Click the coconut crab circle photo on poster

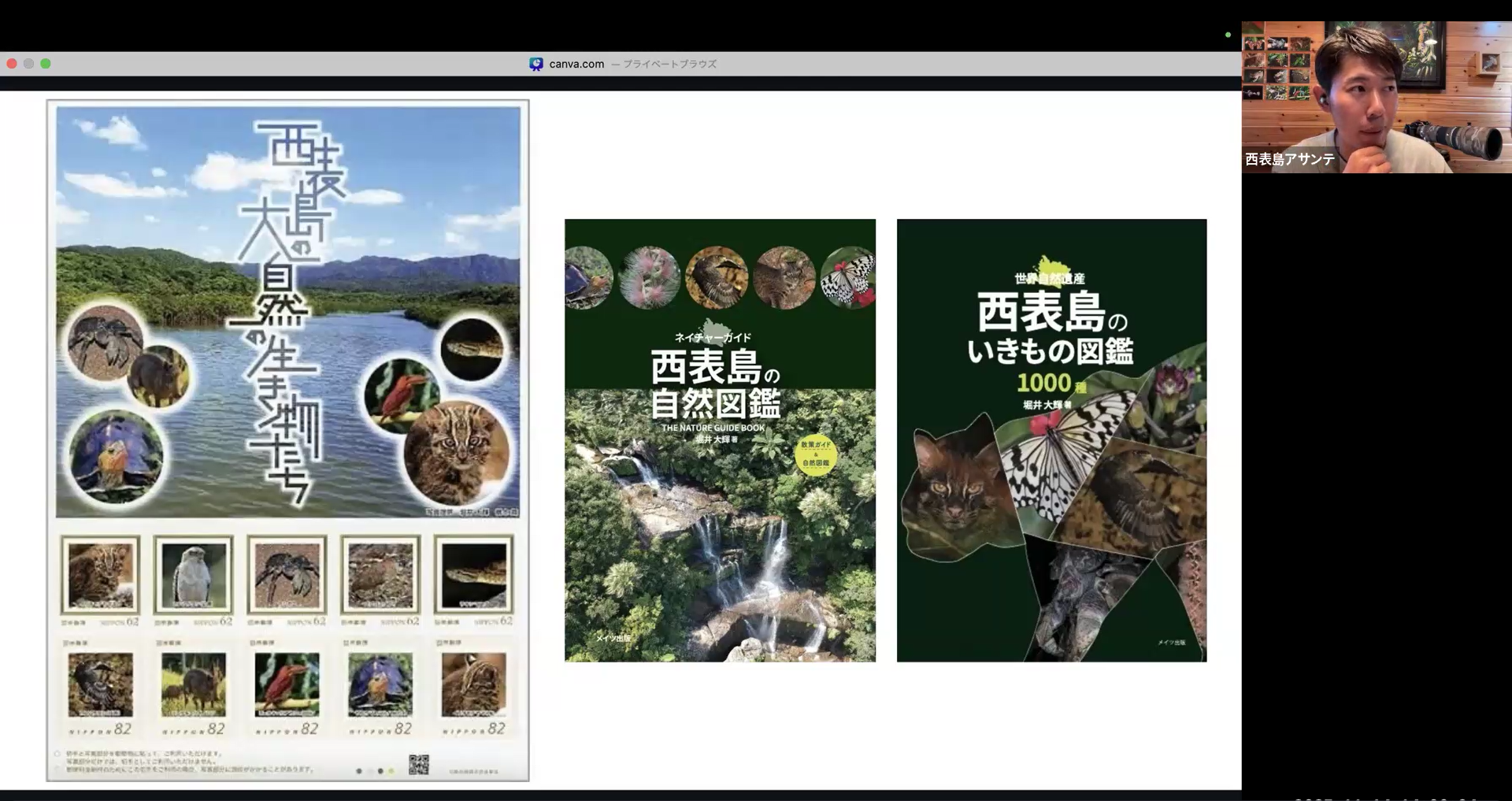coord(105,342)
